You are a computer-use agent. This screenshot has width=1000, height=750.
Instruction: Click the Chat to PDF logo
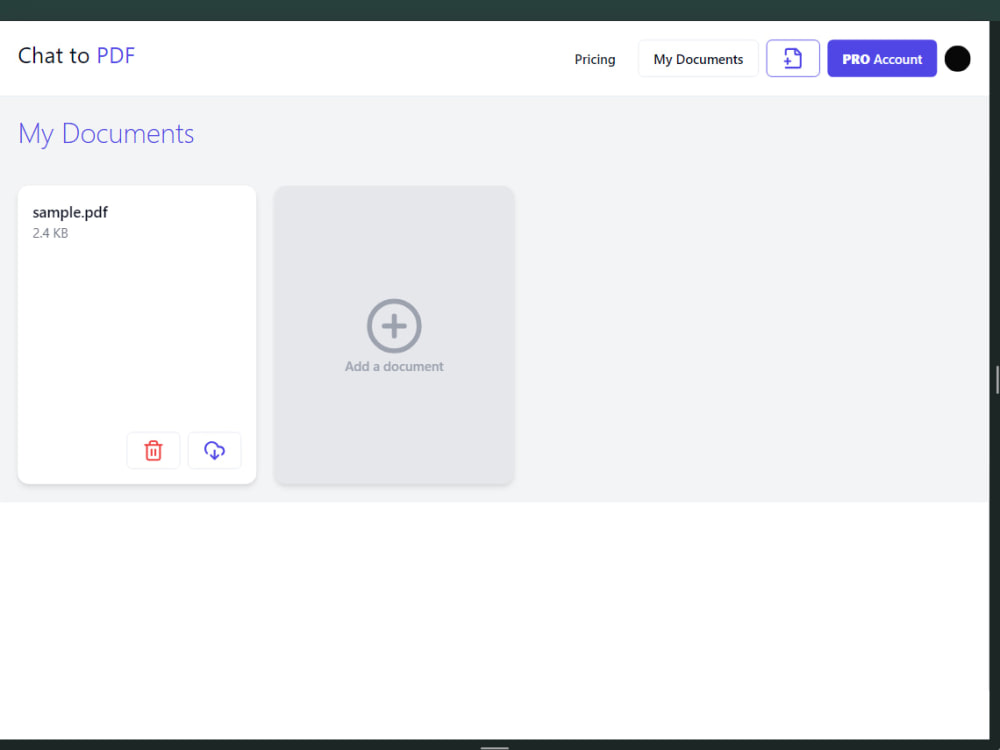(x=77, y=55)
